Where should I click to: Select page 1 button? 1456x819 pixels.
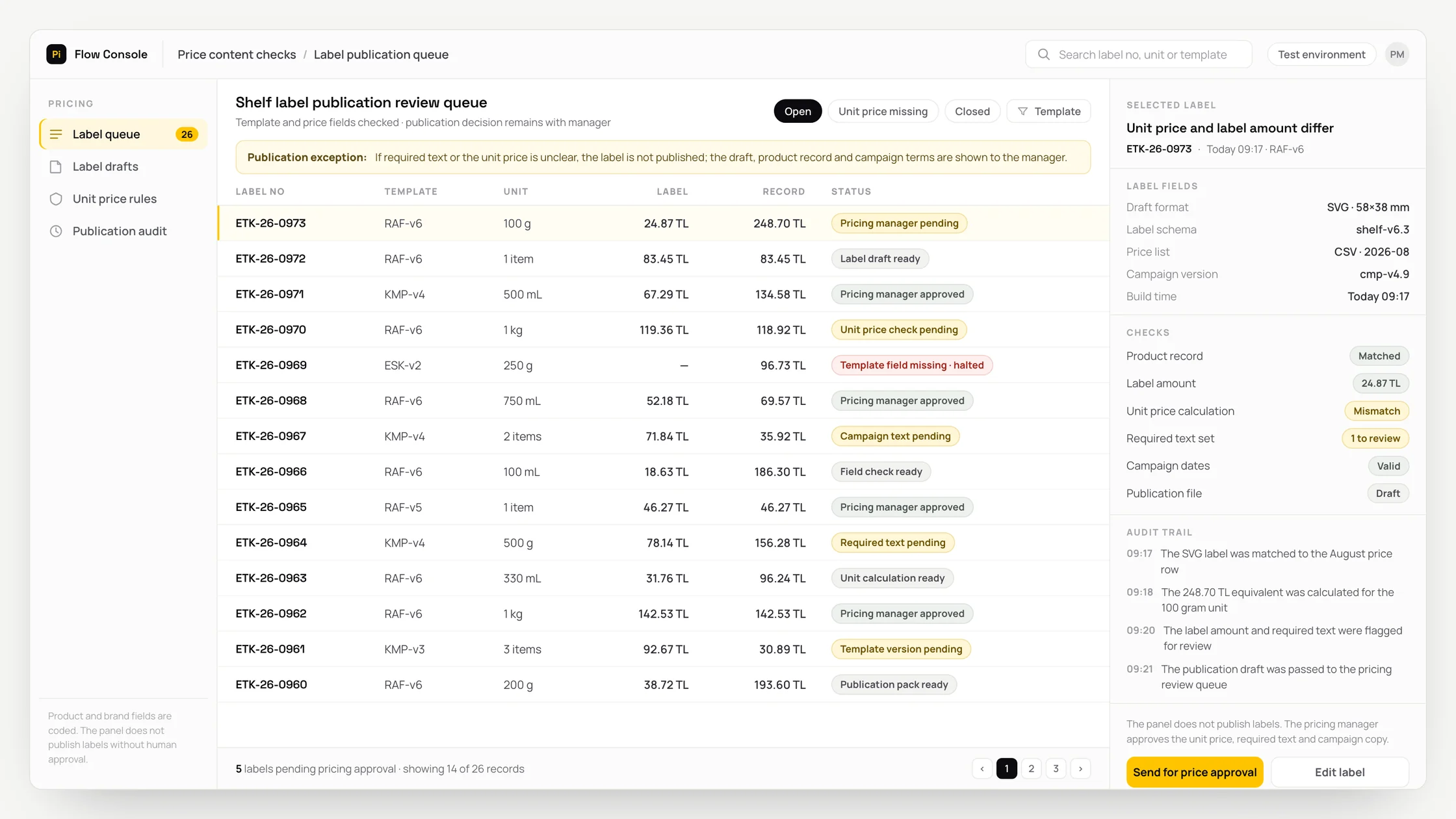(1007, 769)
